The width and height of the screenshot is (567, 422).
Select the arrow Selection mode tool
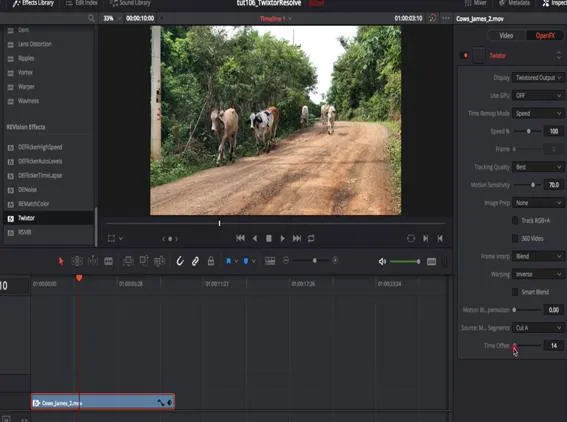point(61,261)
